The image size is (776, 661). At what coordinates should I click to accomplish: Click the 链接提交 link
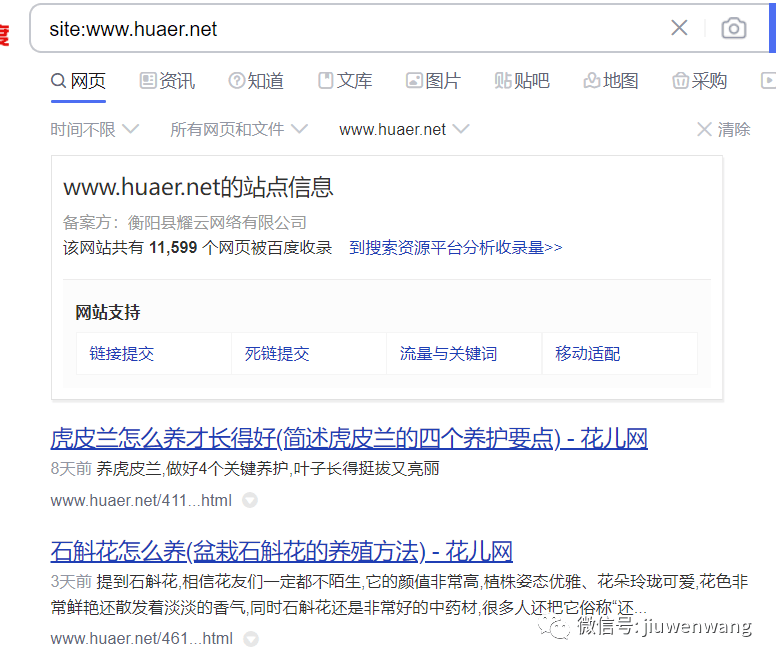pos(122,354)
